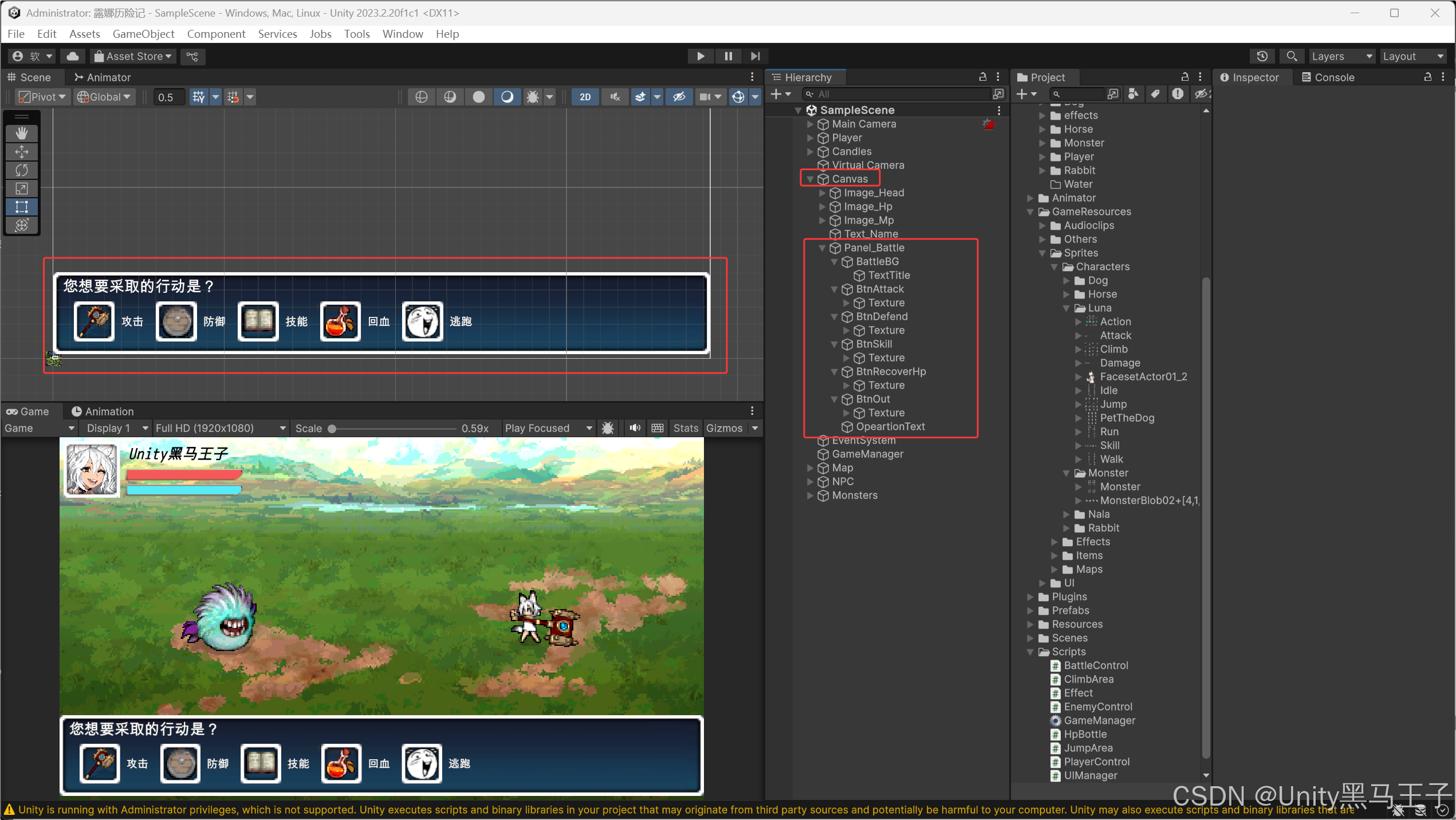The image size is (1456, 820).
Task: Click the Step frame button
Action: [755, 56]
